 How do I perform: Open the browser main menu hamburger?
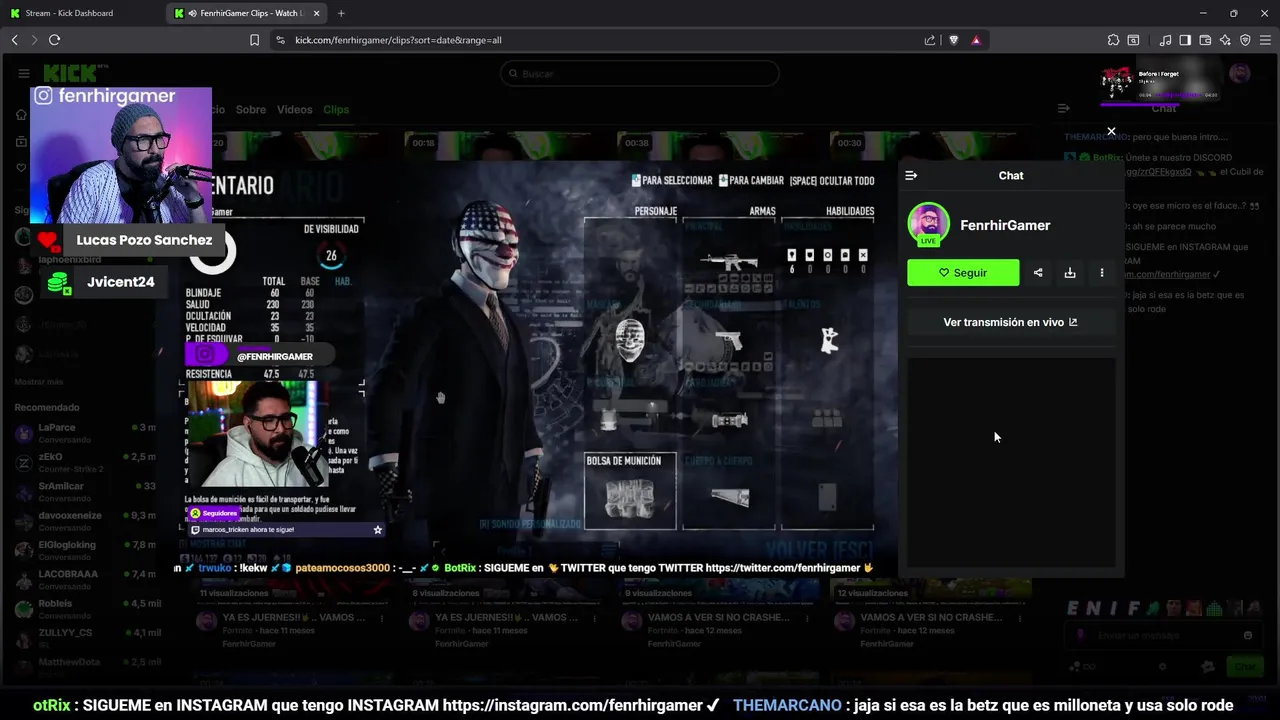[x=1265, y=40]
